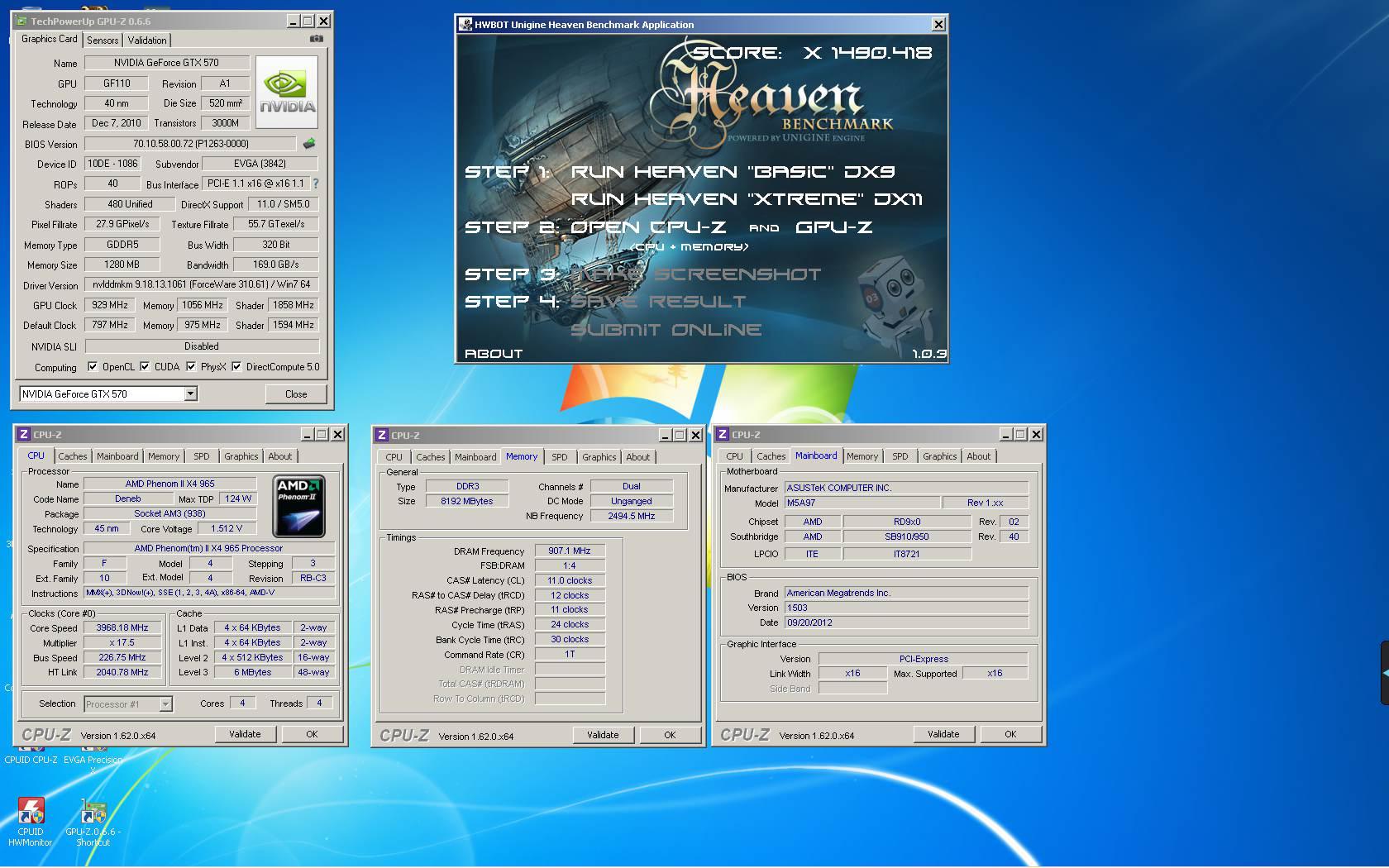
Task: Open GPU-Z 0.6.6 Shortcut desktop icon
Action: (93, 822)
